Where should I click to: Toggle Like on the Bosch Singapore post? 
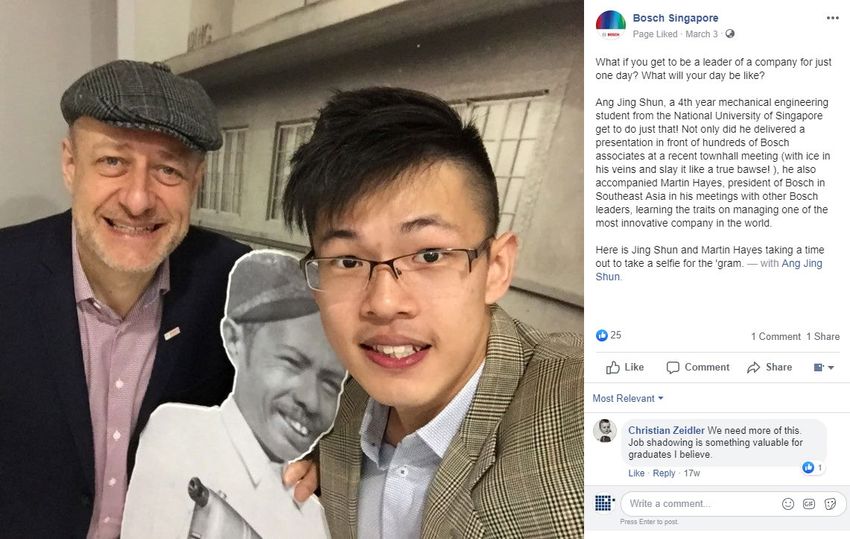pyautogui.click(x=625, y=367)
